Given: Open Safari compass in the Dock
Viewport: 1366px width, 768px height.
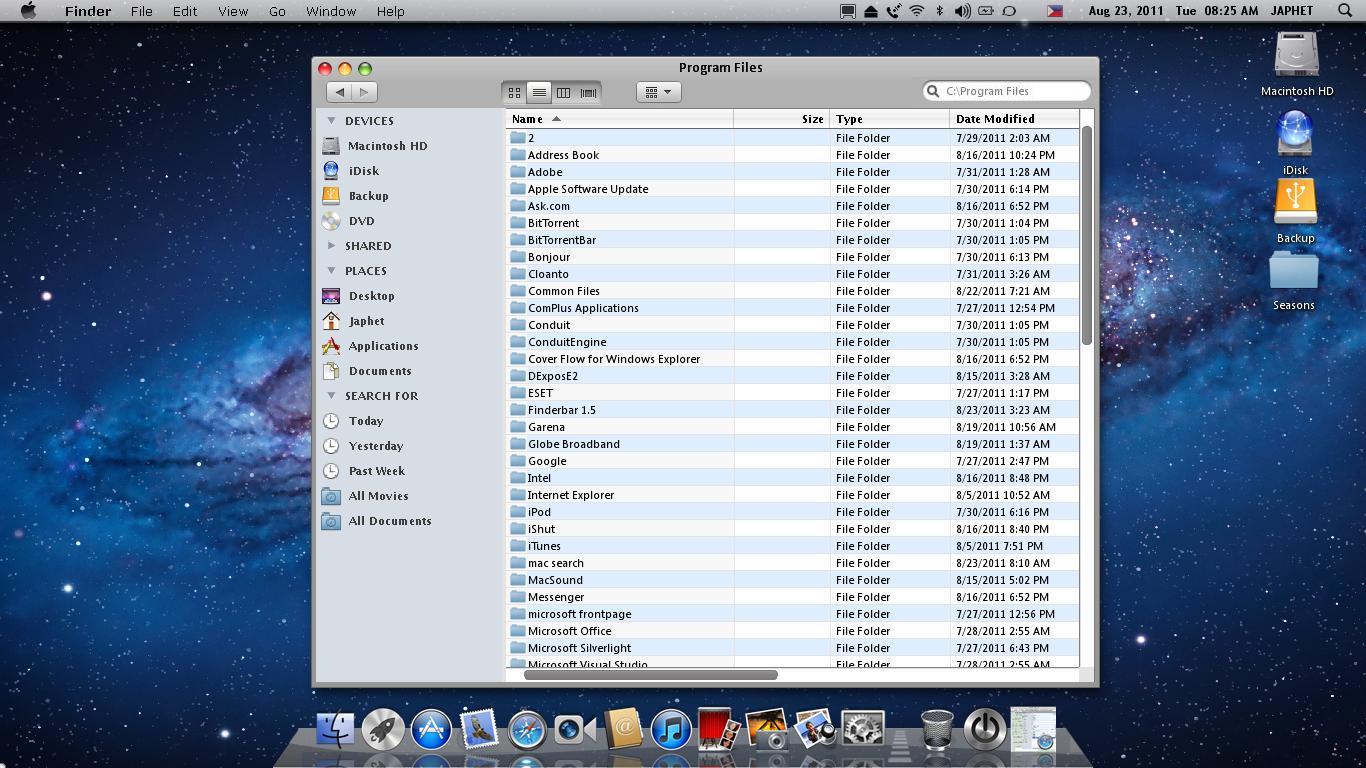Looking at the screenshot, I should (527, 730).
